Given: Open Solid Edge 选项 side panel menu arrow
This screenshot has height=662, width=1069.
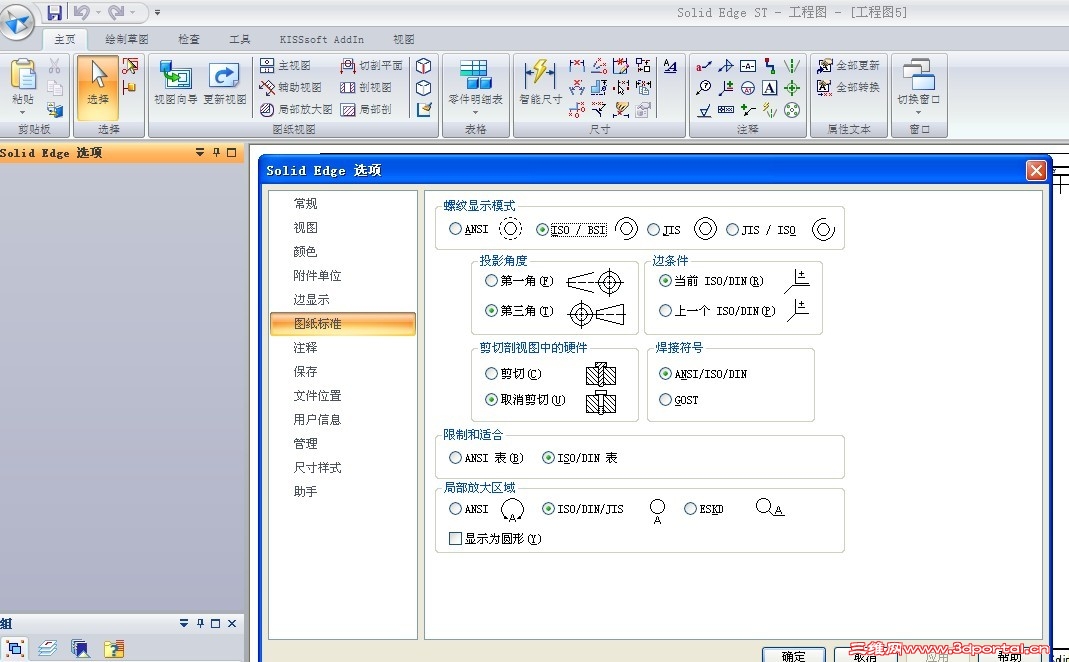Looking at the screenshot, I should (x=200, y=153).
